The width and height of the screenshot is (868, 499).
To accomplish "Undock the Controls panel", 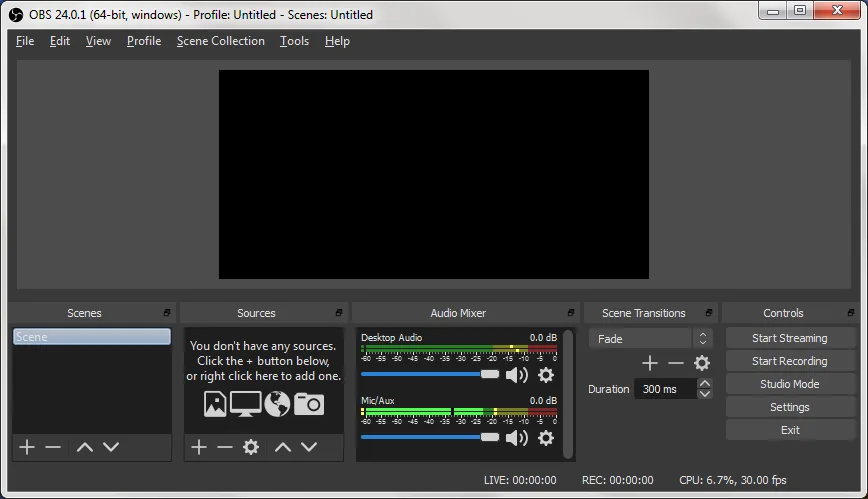I will (851, 313).
